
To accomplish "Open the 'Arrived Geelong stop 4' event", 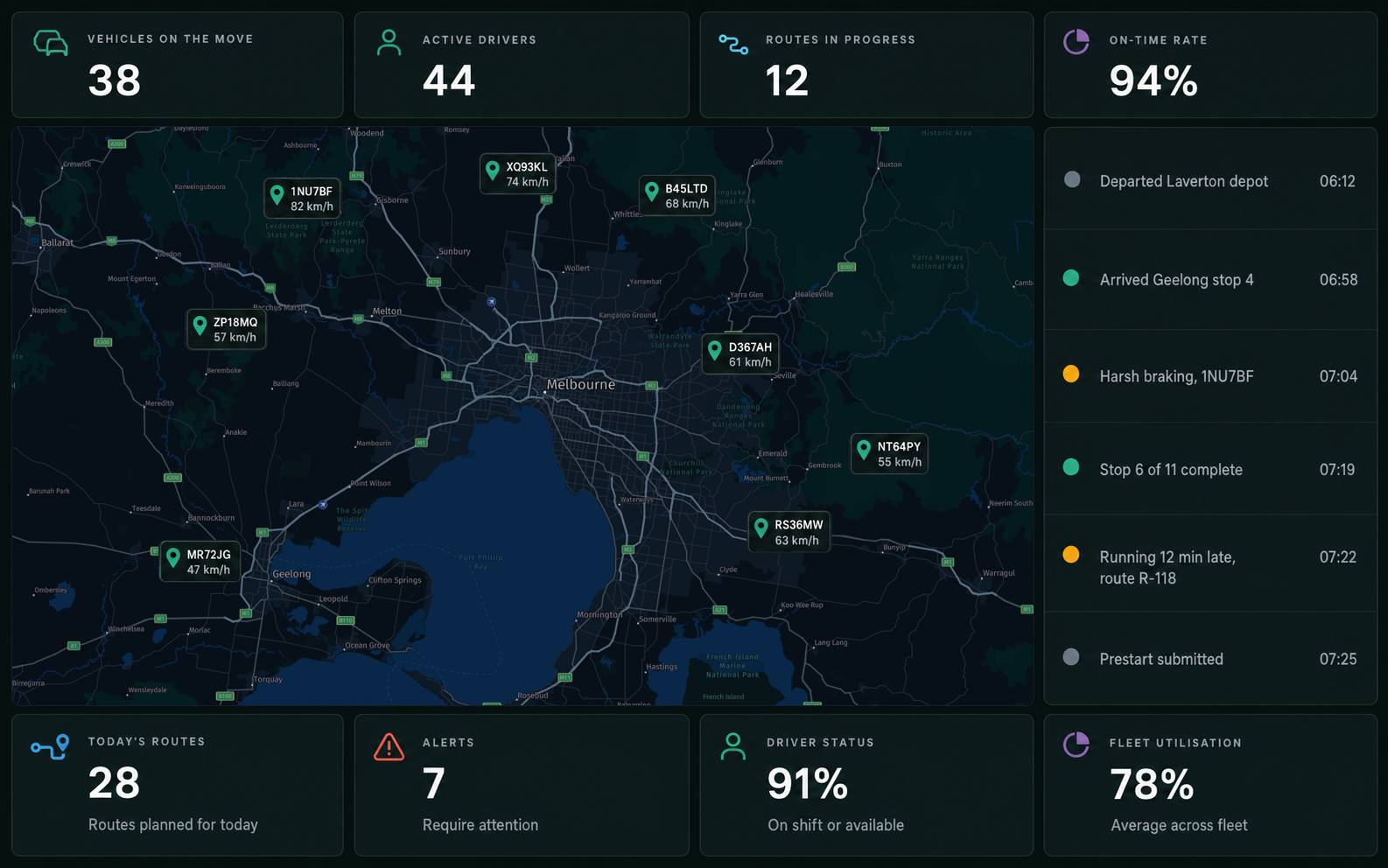I will 1211,280.
